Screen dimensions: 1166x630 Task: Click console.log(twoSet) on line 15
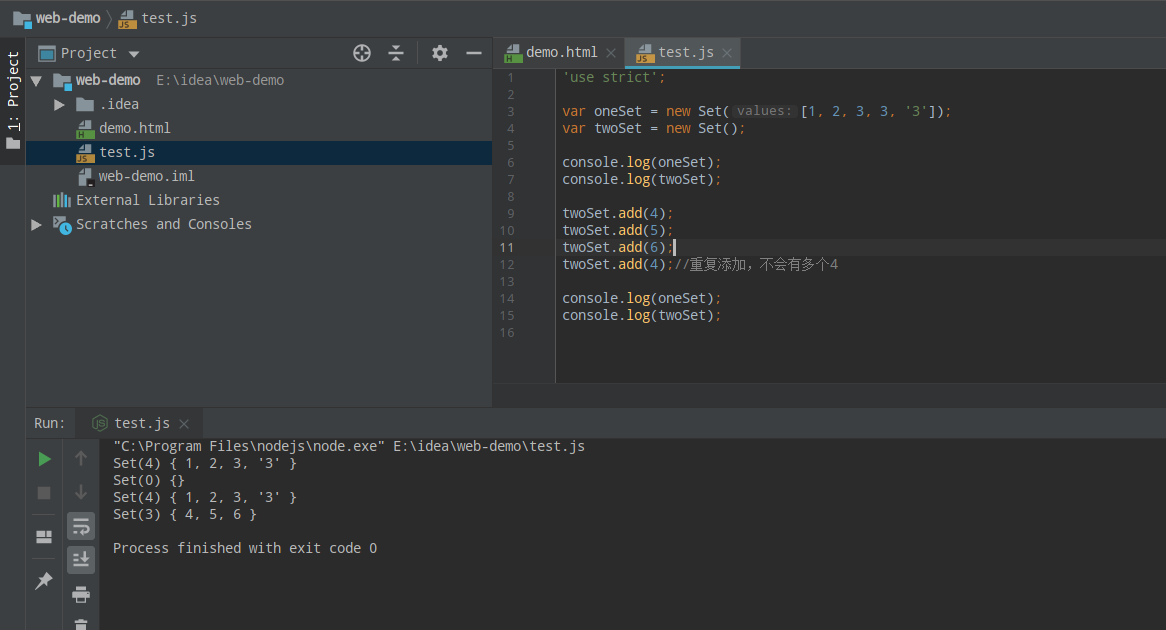(641, 315)
